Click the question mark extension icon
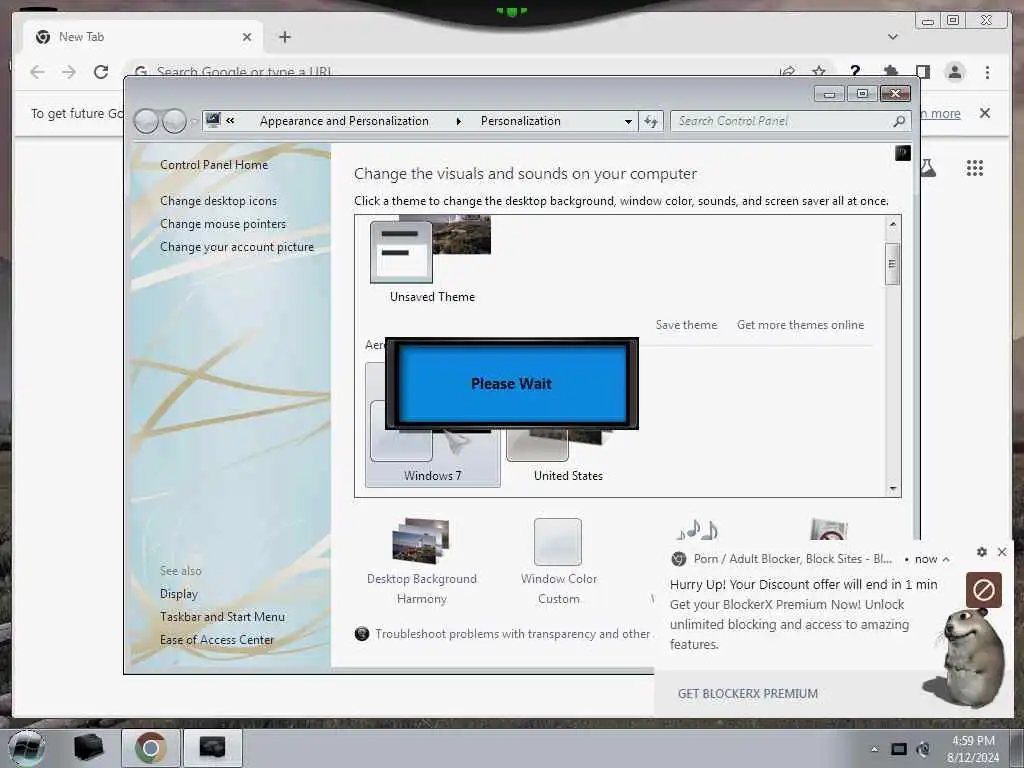The width and height of the screenshot is (1024, 768). pos(855,71)
